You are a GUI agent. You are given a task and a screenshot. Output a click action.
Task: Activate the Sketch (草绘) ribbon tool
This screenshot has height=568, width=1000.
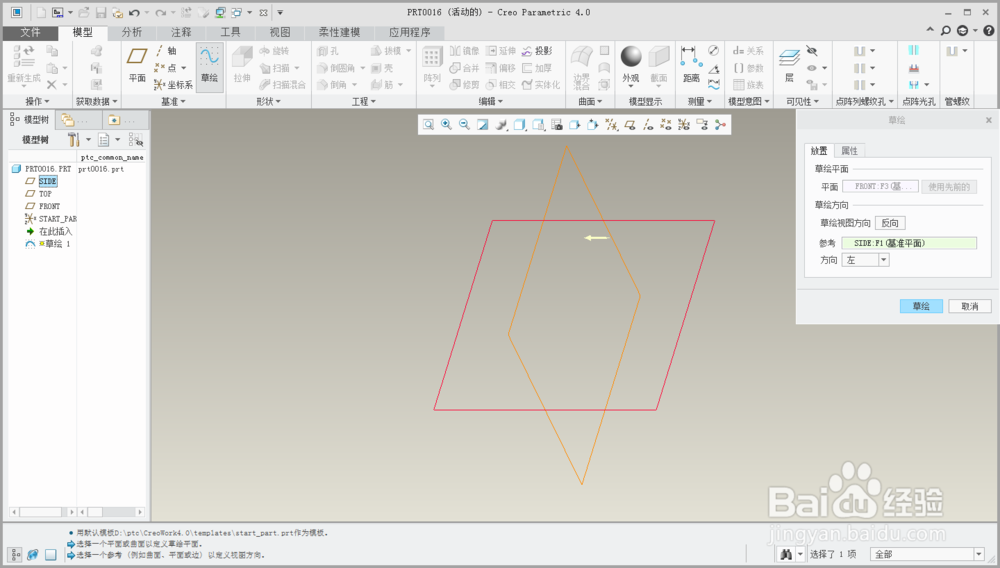coord(209,67)
